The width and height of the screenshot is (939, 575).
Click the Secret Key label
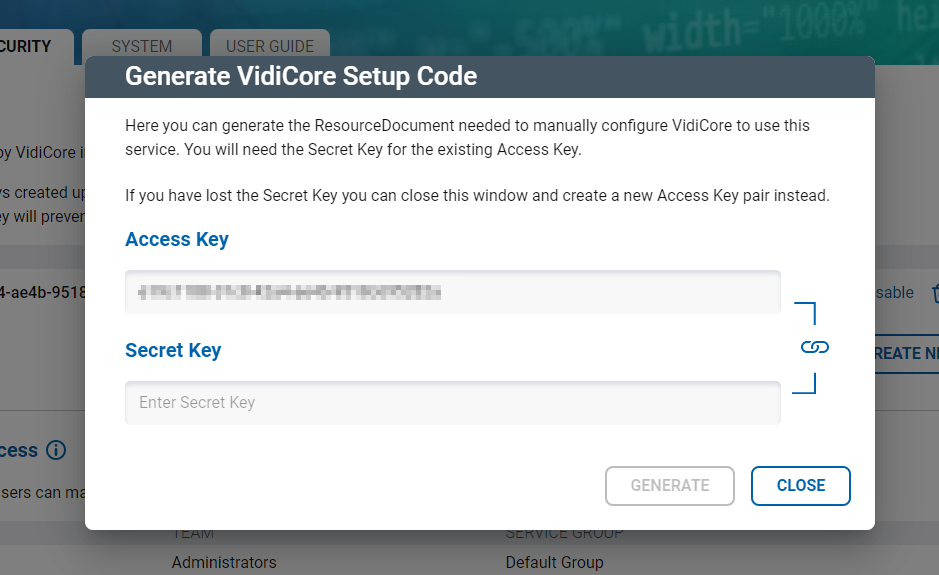click(172, 351)
